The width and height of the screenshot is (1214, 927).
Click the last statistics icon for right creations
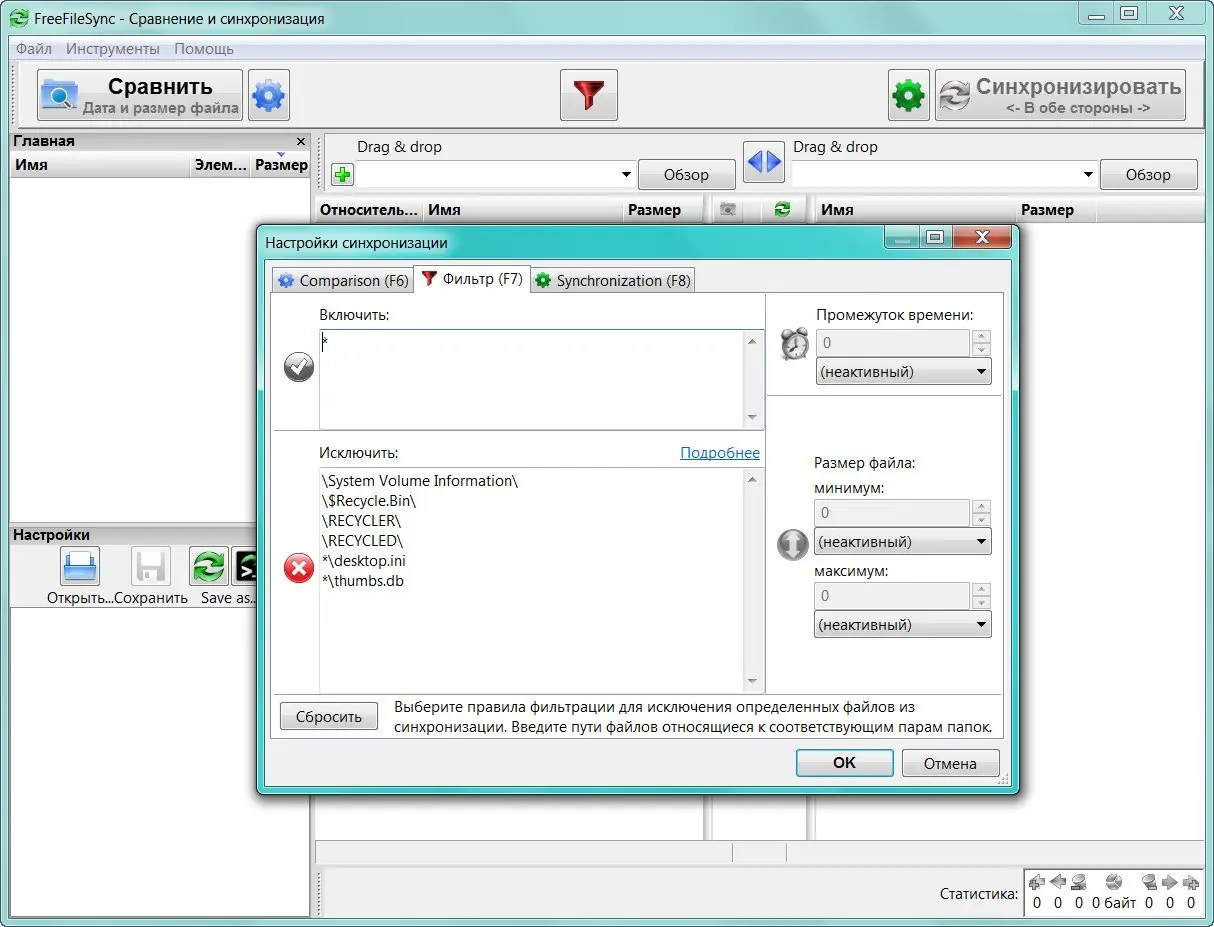tap(1190, 882)
